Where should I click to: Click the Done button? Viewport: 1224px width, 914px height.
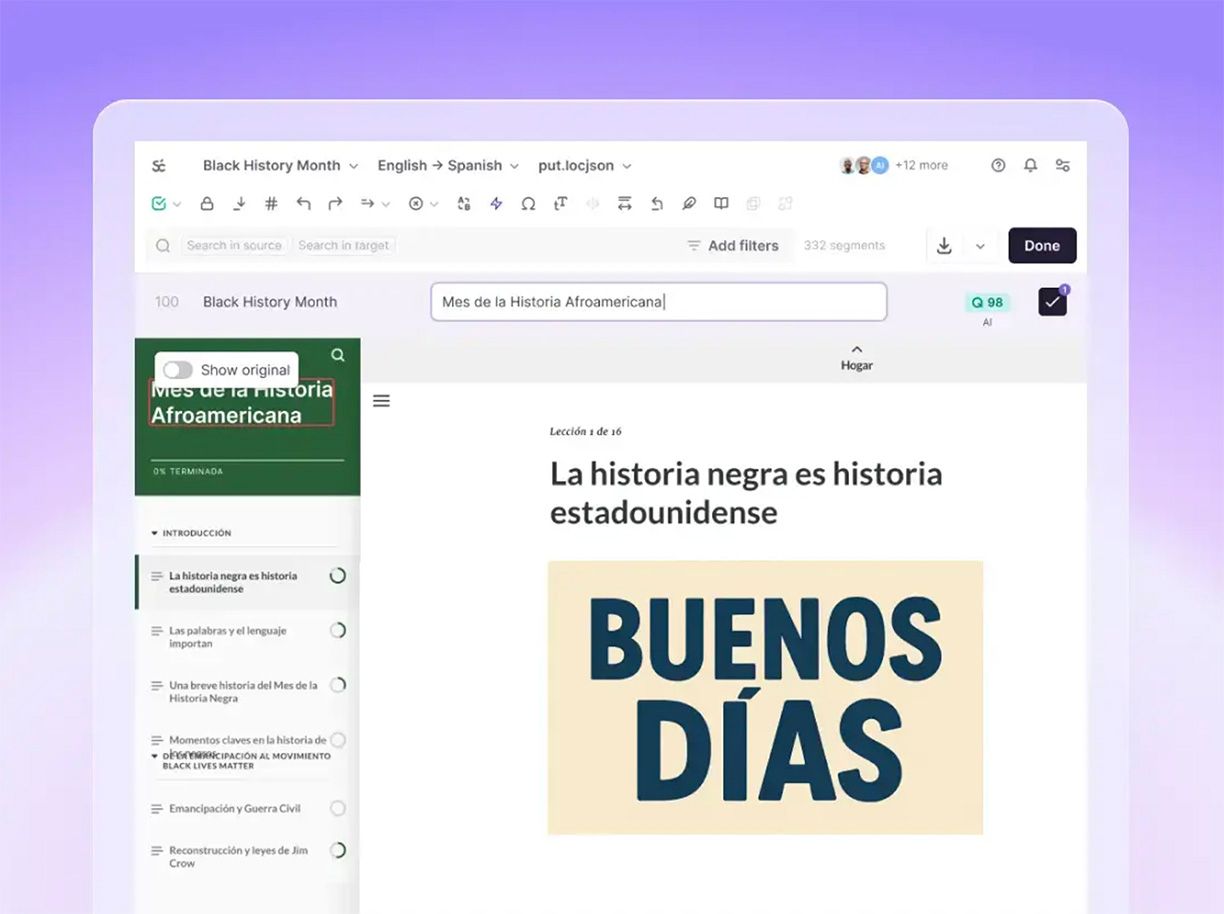(1041, 246)
